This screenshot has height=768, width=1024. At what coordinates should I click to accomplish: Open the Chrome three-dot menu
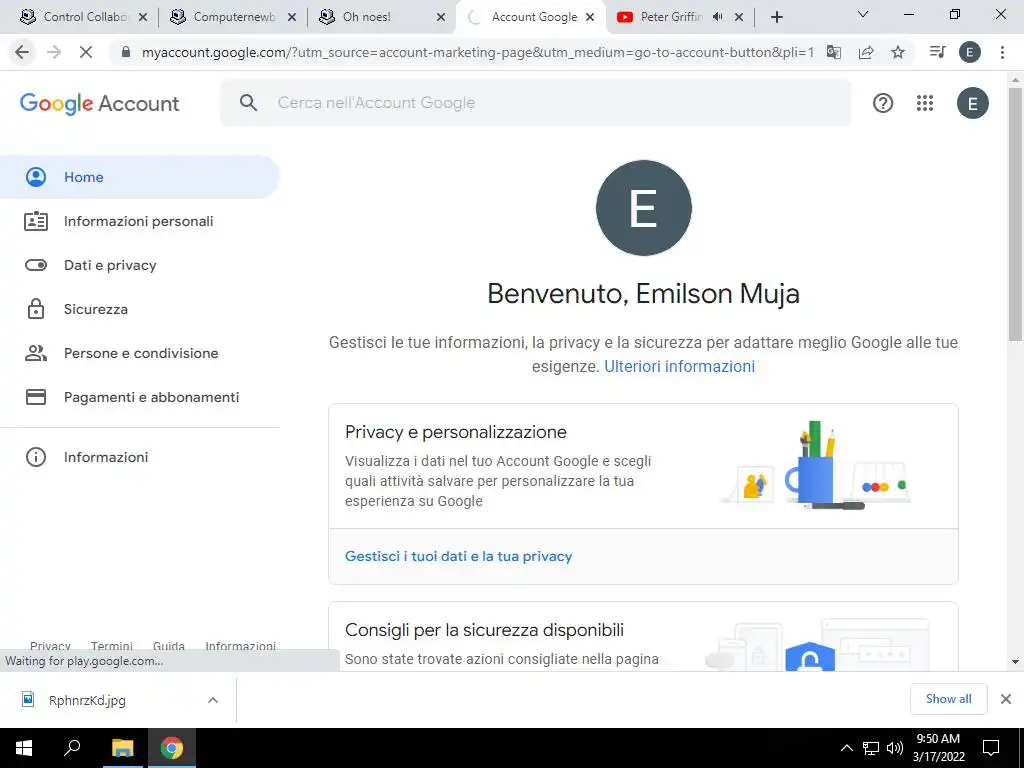coord(1002,52)
